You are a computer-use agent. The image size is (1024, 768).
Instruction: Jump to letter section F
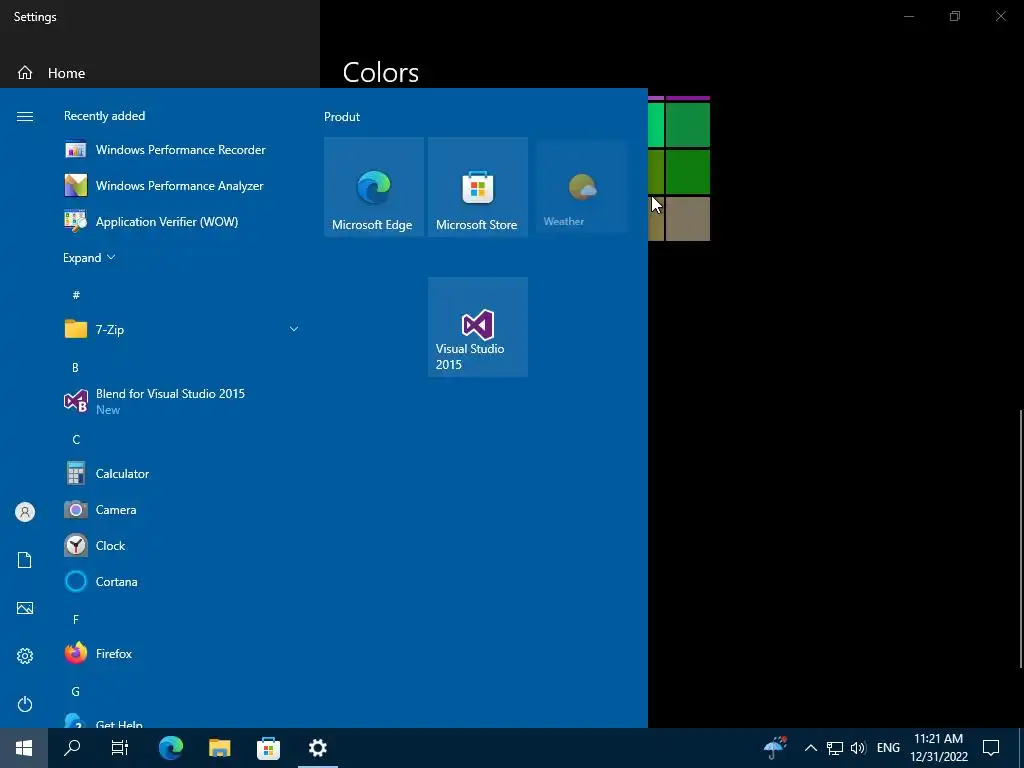pos(76,619)
